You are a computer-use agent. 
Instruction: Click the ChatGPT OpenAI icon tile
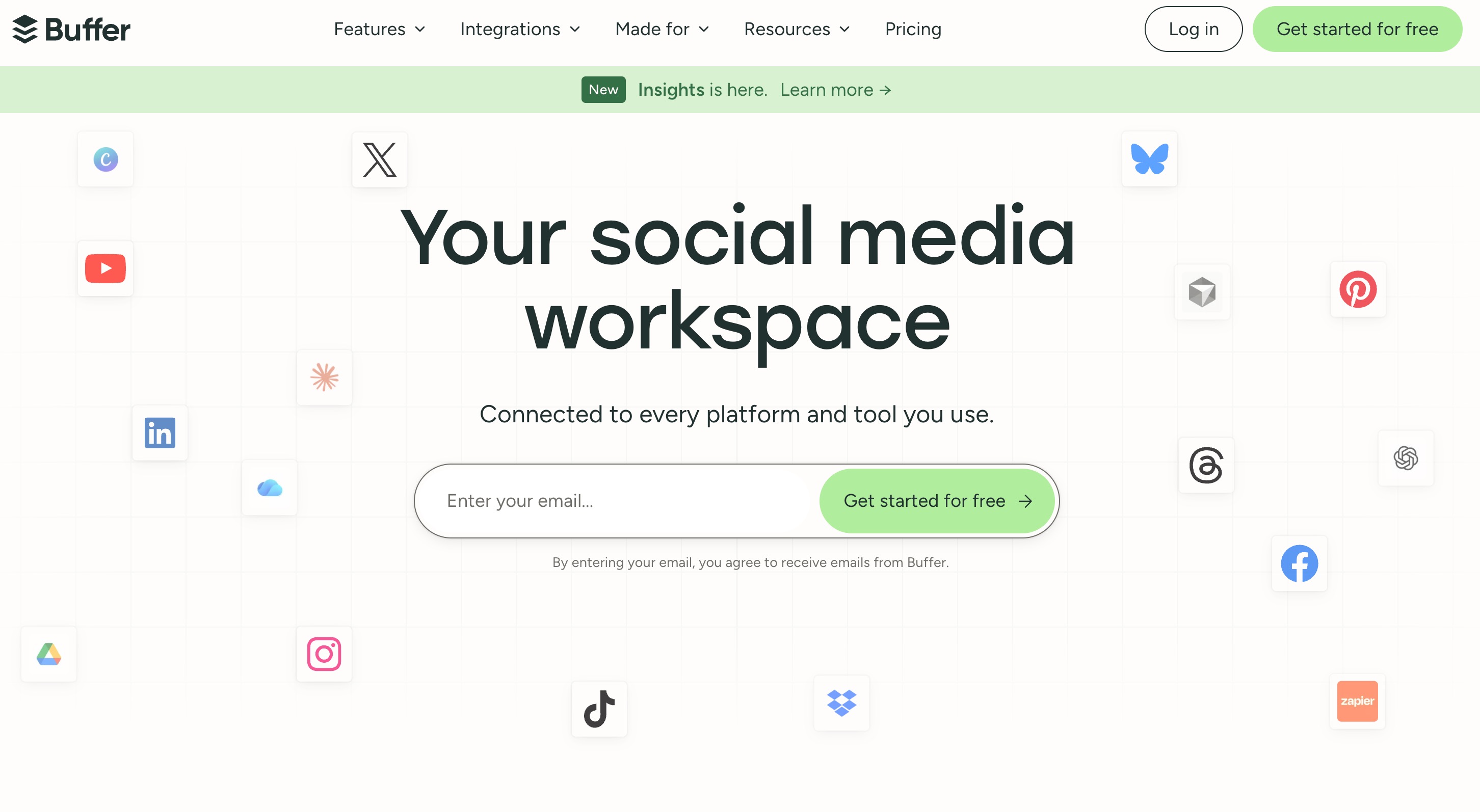point(1405,458)
